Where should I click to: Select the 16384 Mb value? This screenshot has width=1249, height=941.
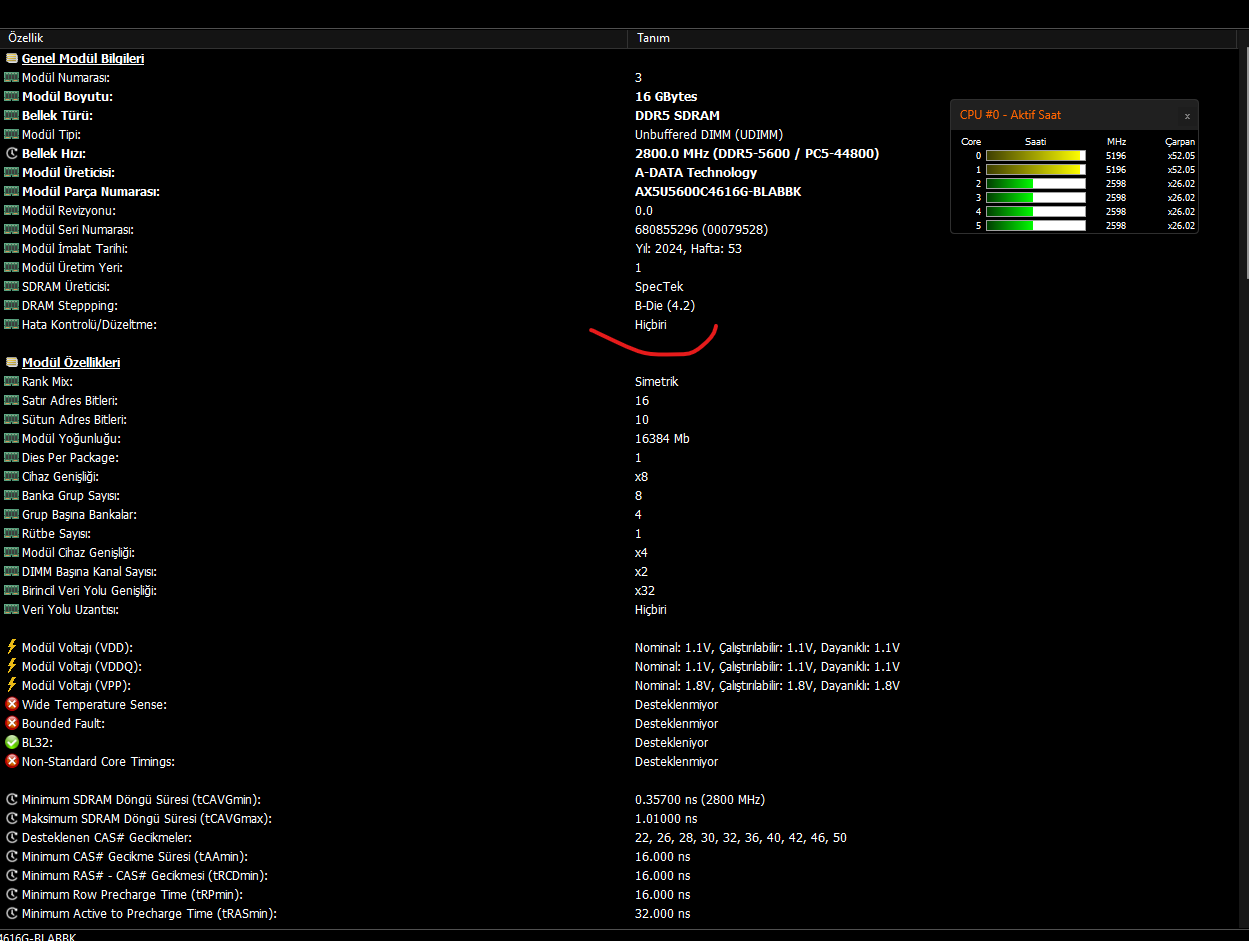coord(662,438)
